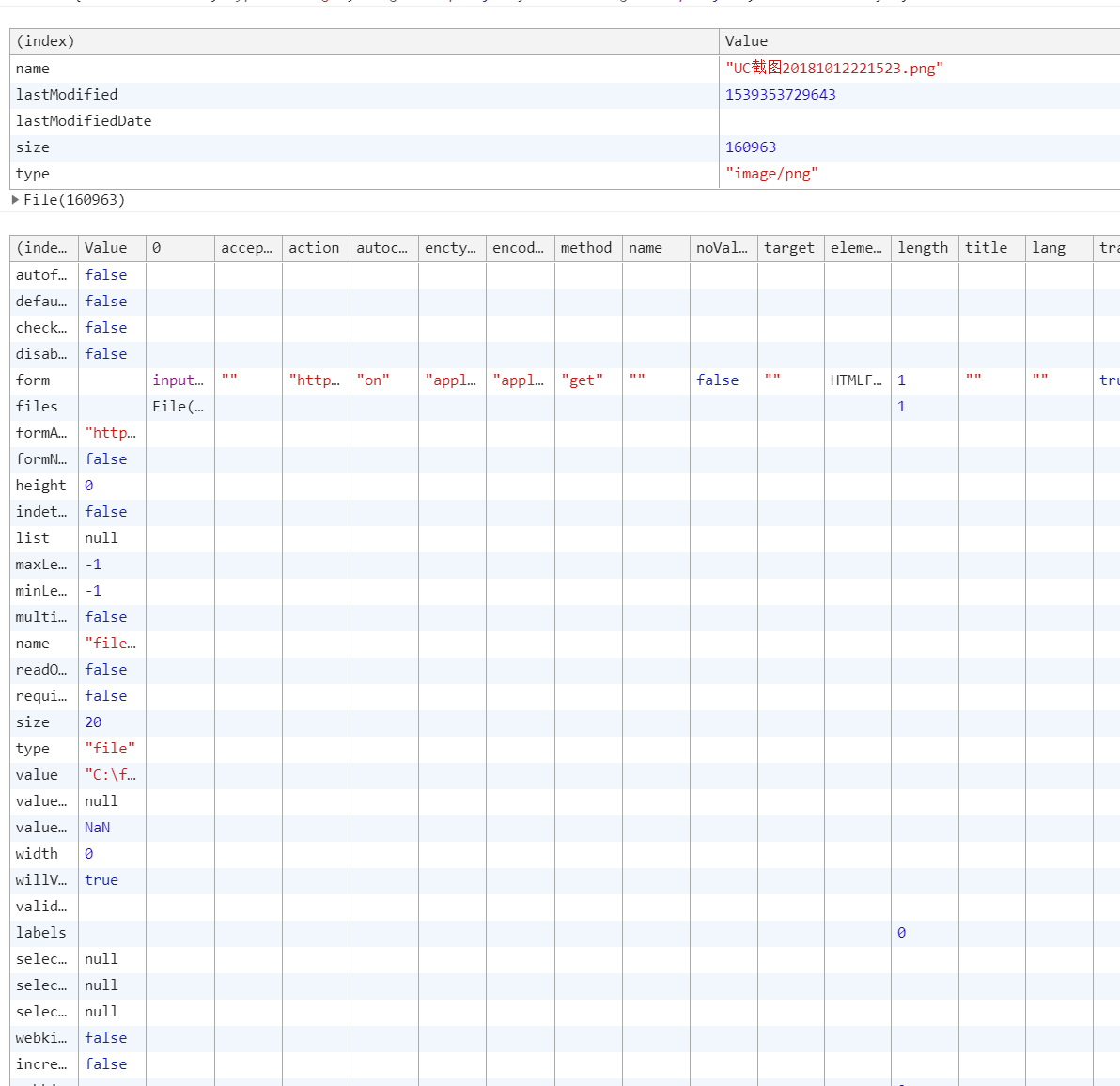The image size is (1120, 1086).
Task: Click the 'length' column header
Action: [x=923, y=248]
